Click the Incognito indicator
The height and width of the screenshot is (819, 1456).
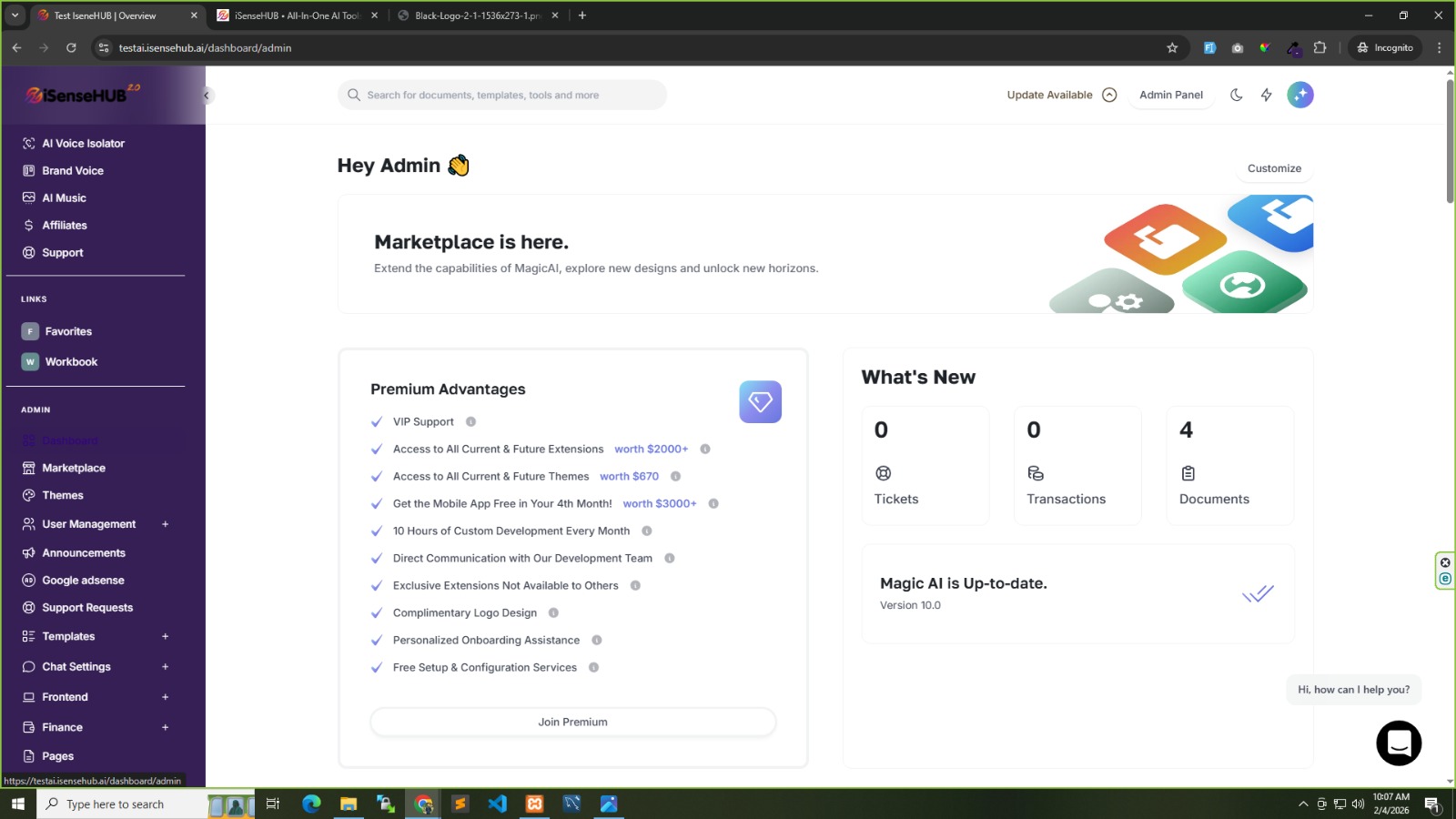[x=1384, y=48]
